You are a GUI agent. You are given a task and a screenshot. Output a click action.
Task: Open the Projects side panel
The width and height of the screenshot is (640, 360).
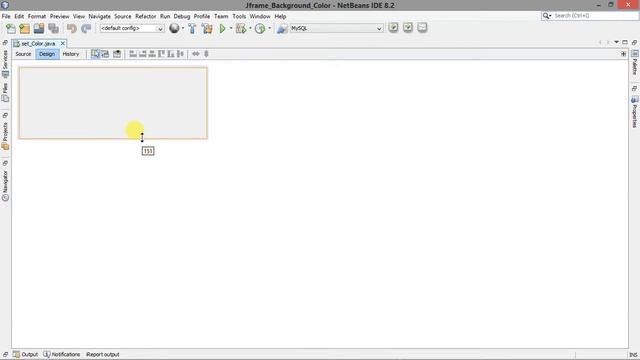5,136
